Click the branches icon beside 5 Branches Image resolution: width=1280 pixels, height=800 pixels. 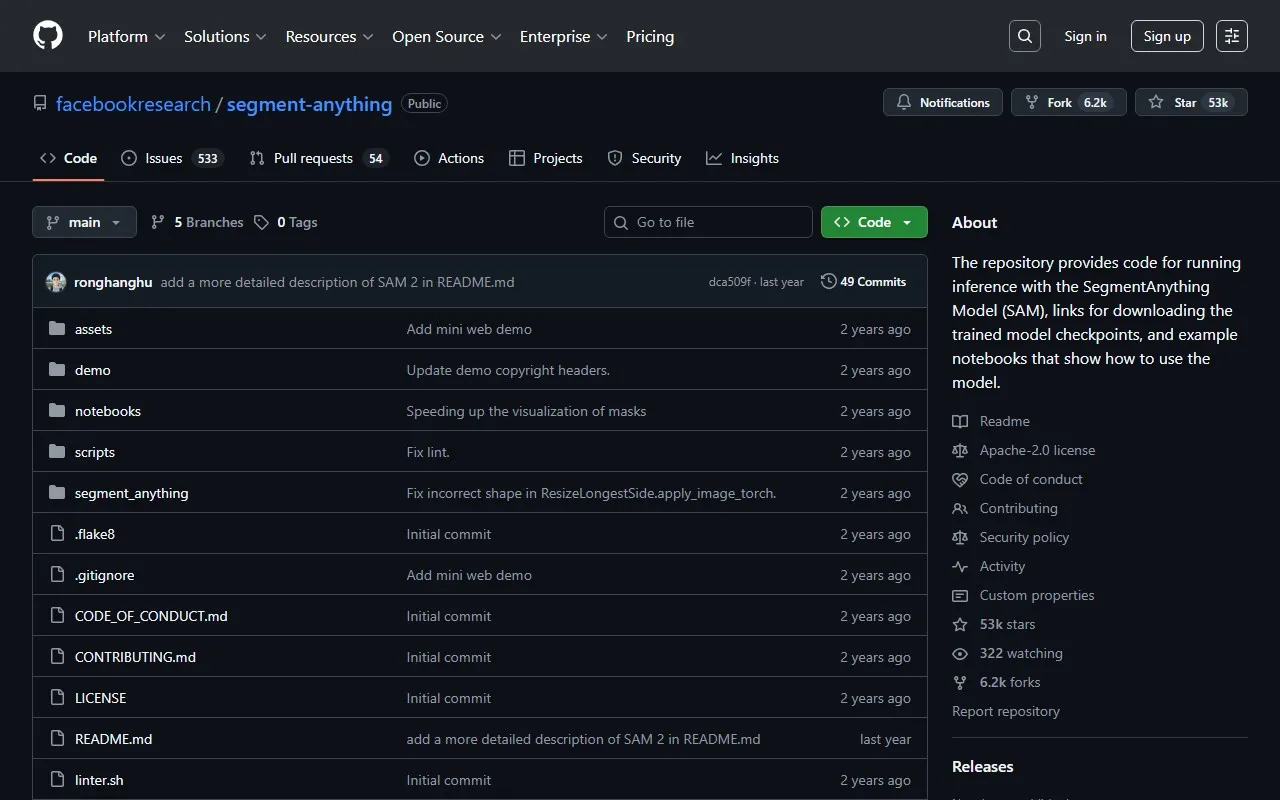click(158, 222)
